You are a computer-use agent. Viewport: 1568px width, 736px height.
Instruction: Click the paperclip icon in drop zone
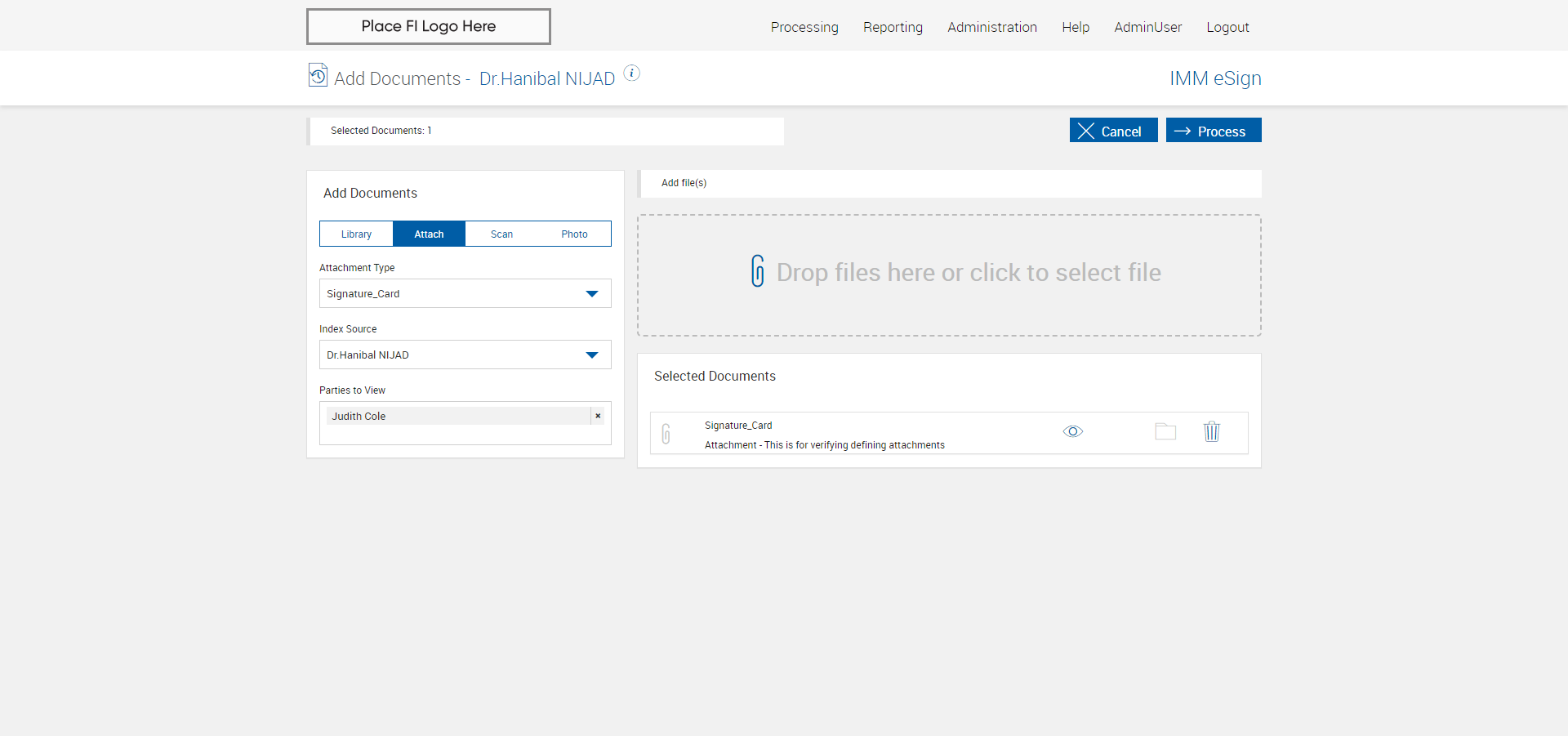[758, 271]
